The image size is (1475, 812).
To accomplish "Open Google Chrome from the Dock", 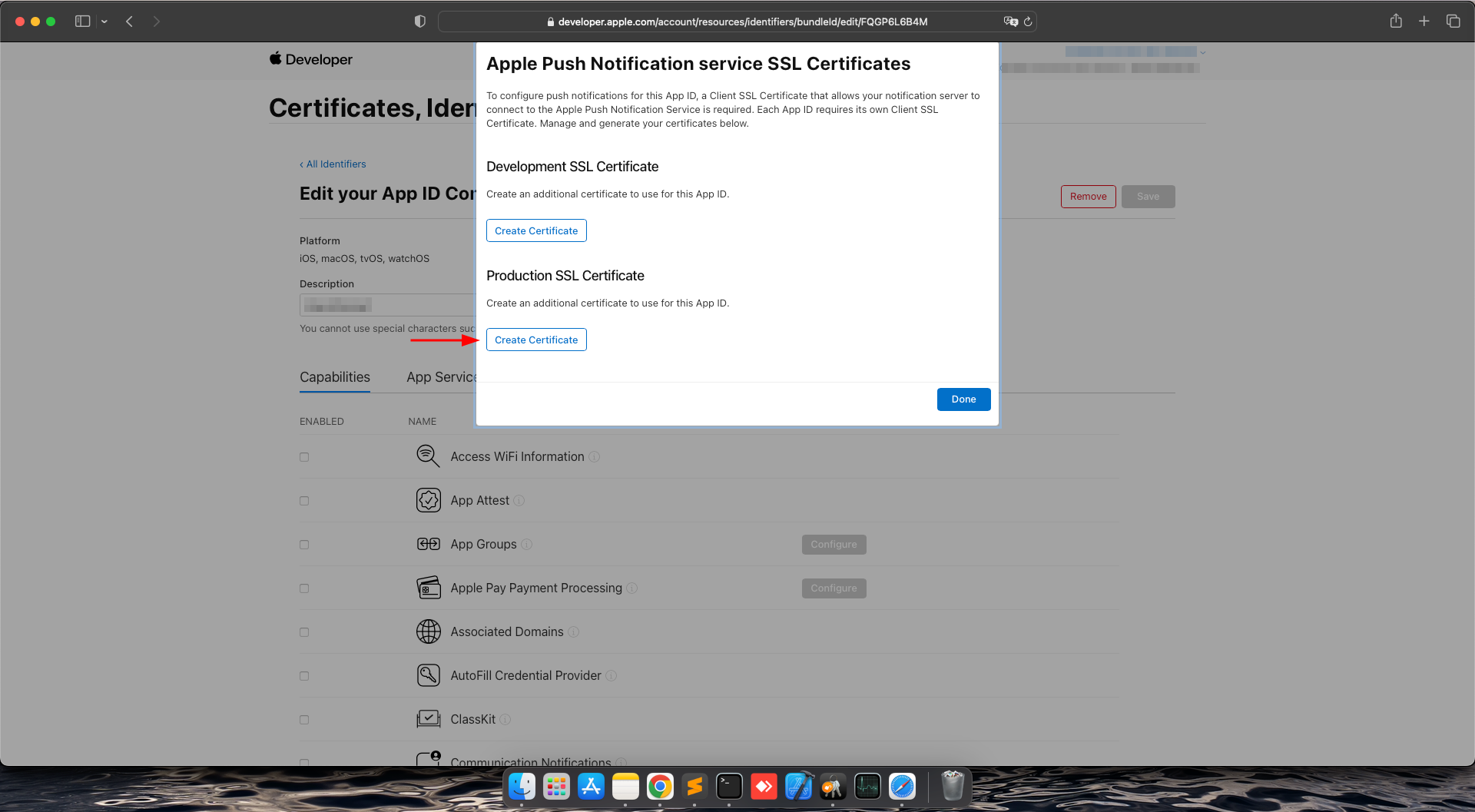I will [660, 787].
